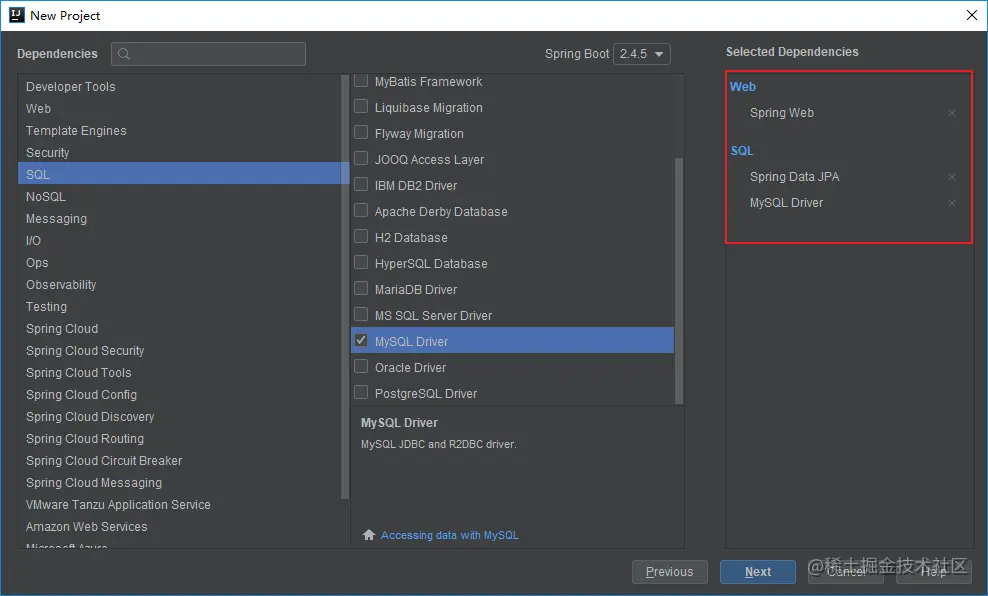Image resolution: width=988 pixels, height=596 pixels.
Task: Open the Template Engines category
Action: point(180,131)
